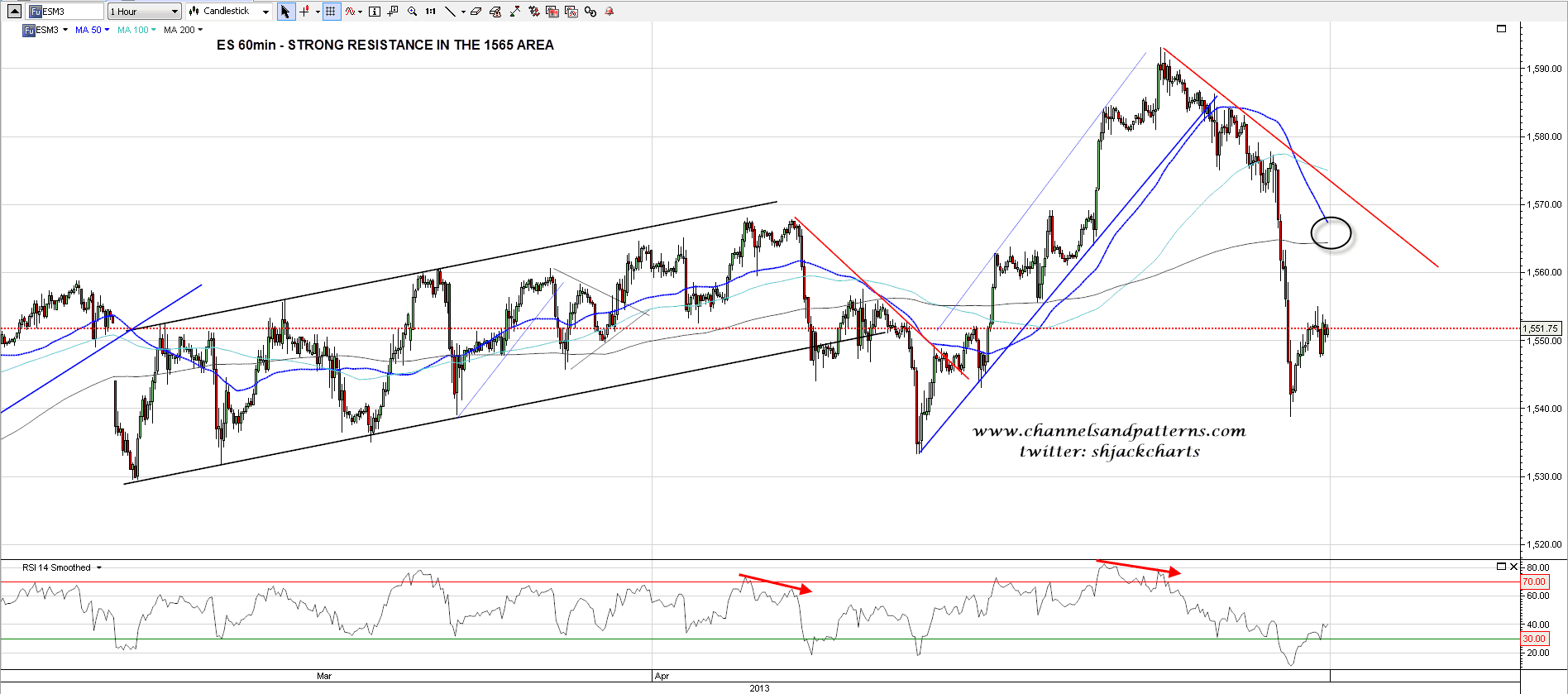The width and height of the screenshot is (1568, 694).
Task: Open the Candlestick chart type dropdown
Action: (229, 12)
